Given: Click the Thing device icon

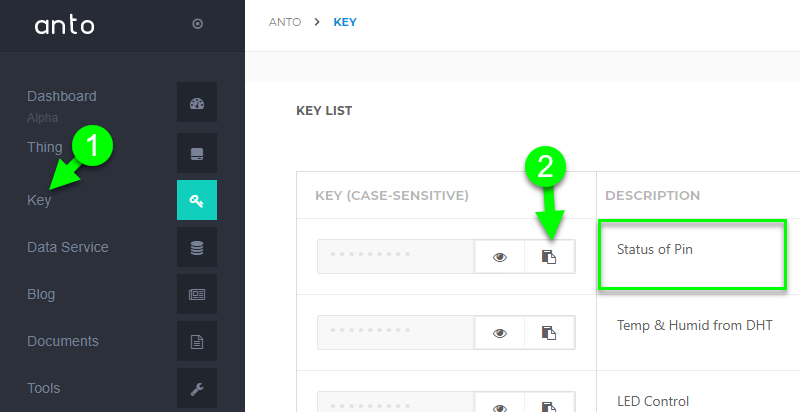Looking at the screenshot, I should click(197, 153).
